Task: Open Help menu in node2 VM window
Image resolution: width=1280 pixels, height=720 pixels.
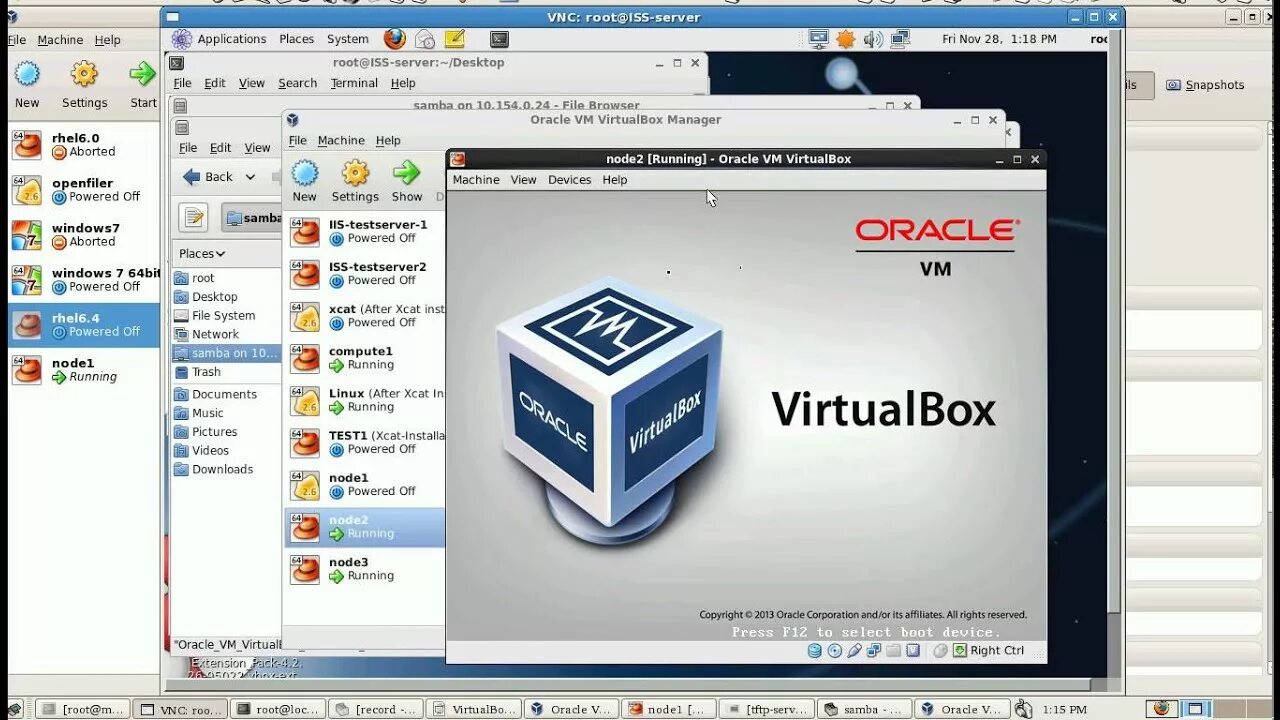Action: 615,180
